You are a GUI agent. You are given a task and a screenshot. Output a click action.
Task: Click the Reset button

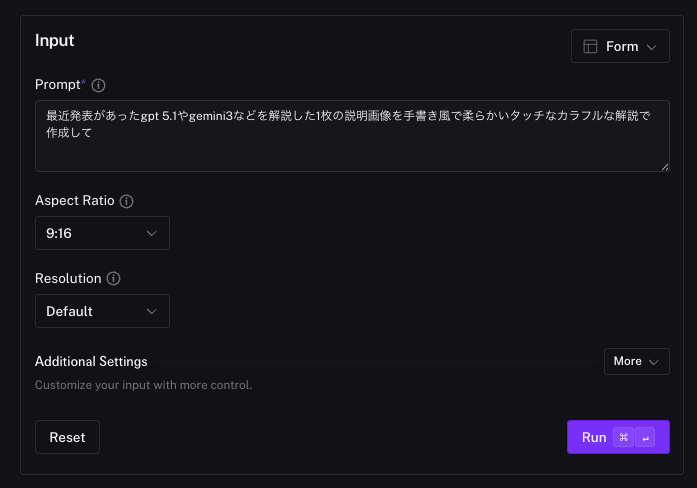pyautogui.click(x=67, y=437)
